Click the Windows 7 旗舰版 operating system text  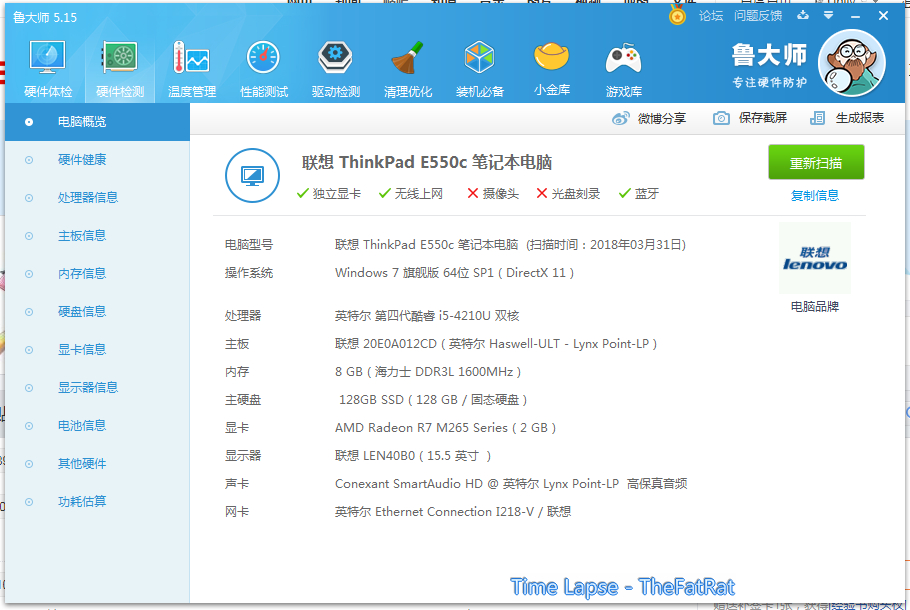point(454,273)
